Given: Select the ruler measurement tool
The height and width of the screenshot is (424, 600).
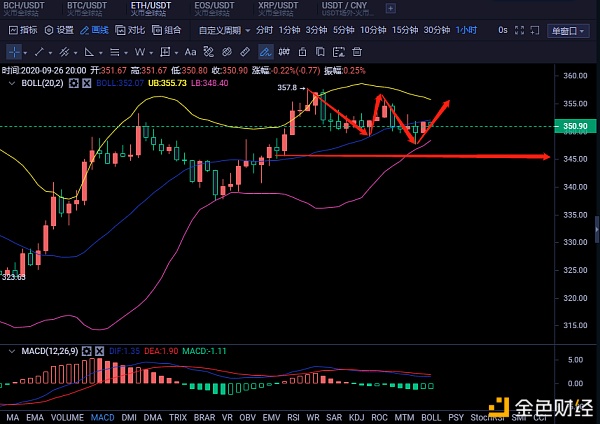Looking at the screenshot, I should [245, 52].
